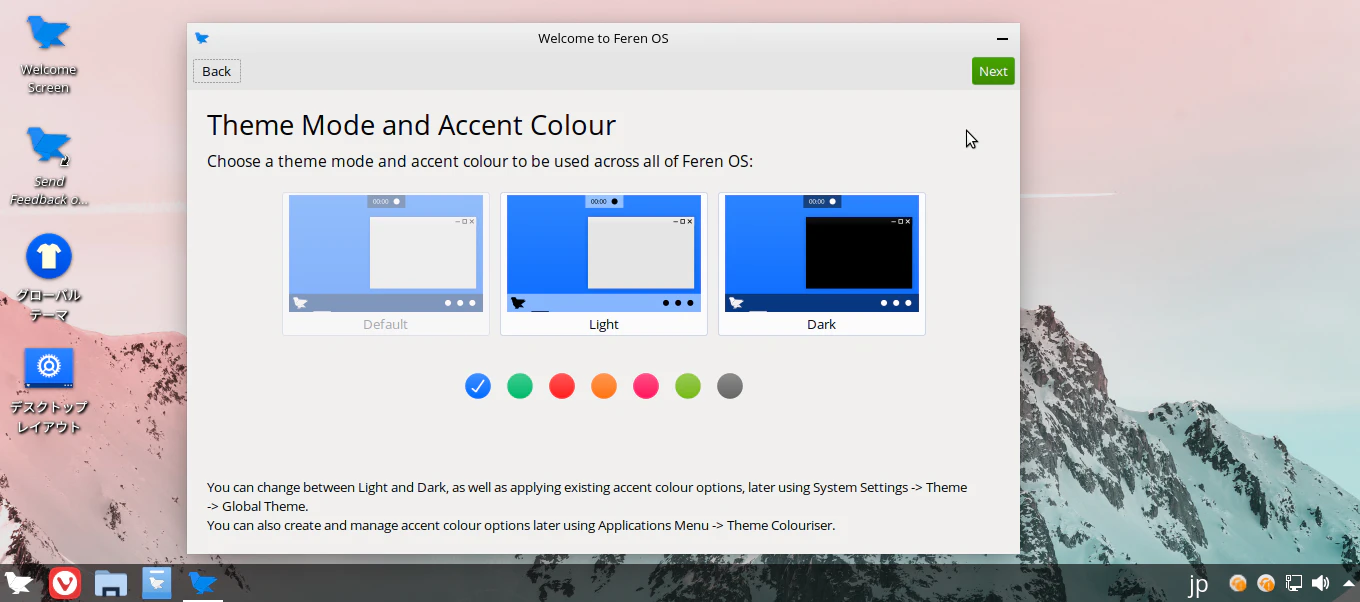Show hidden system tray icons
This screenshot has height=602, width=1360.
click(1348, 583)
